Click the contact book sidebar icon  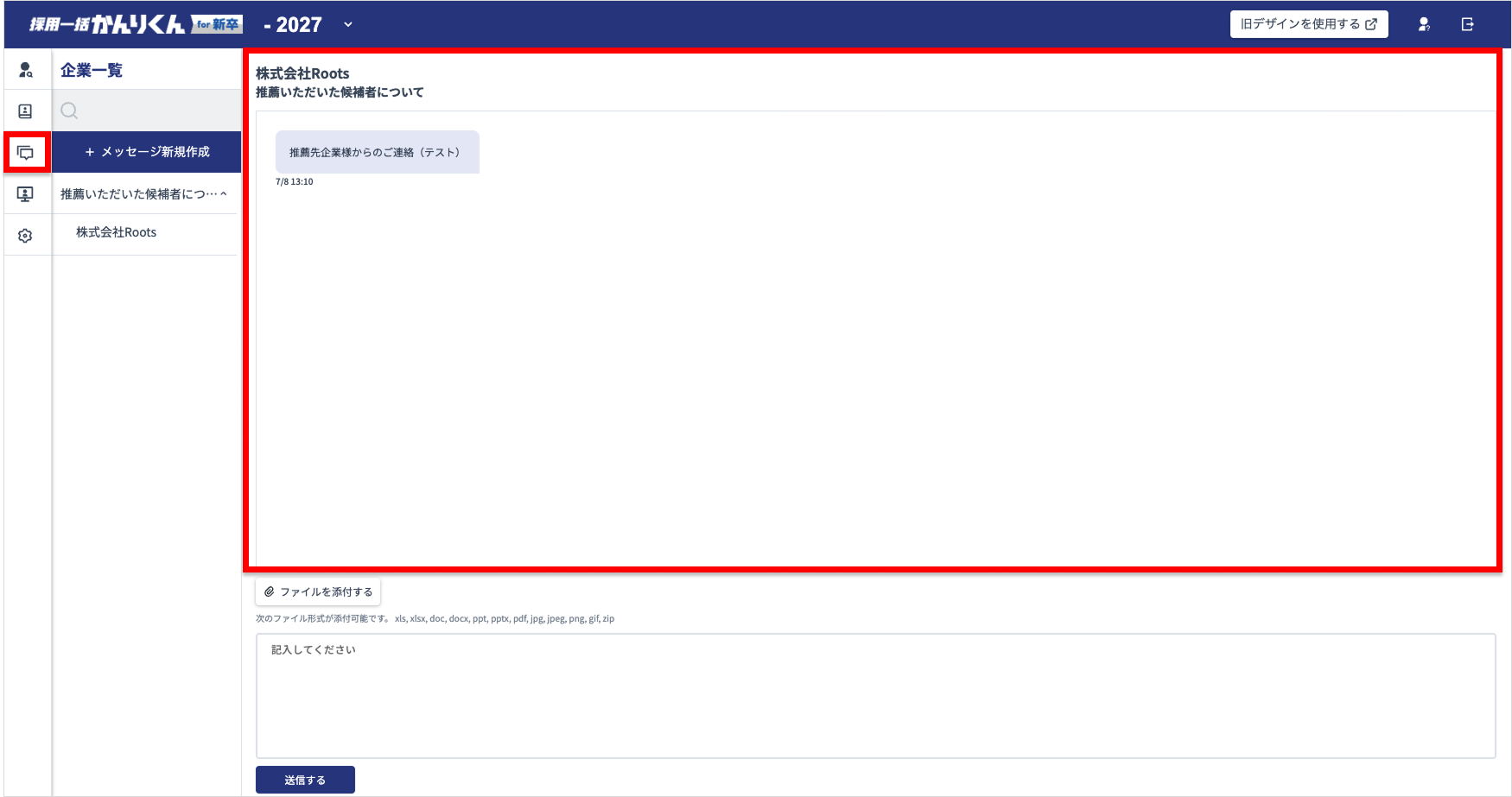tap(25, 111)
